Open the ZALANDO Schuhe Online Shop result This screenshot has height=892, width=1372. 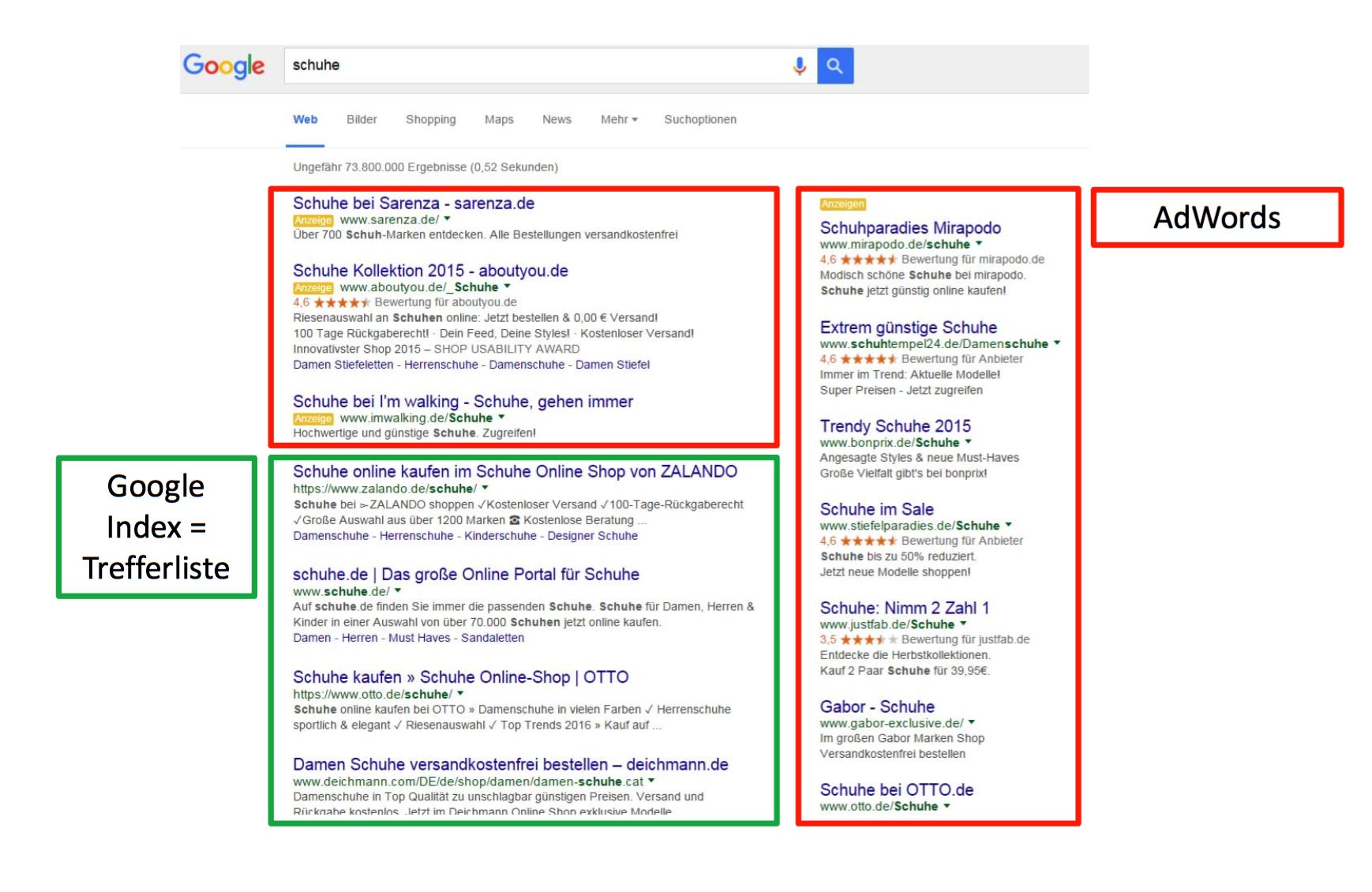pos(515,472)
